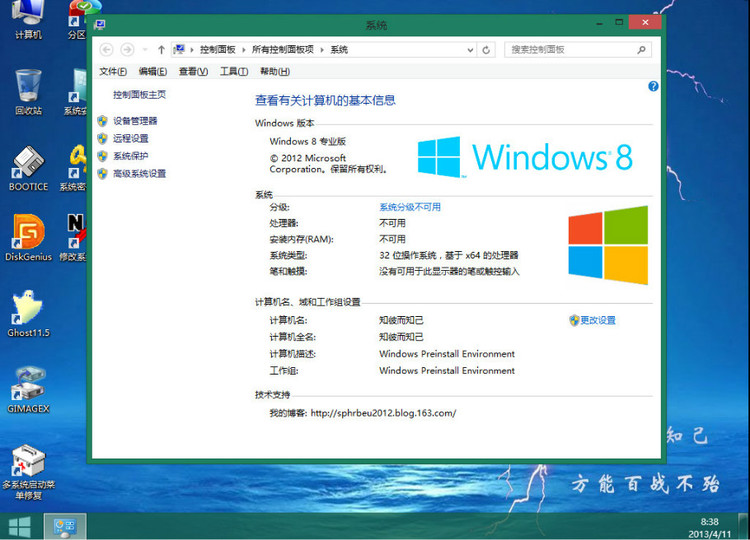The width and height of the screenshot is (750, 540).
Task: Go to 控制面板主页 link
Action: click(x=139, y=95)
